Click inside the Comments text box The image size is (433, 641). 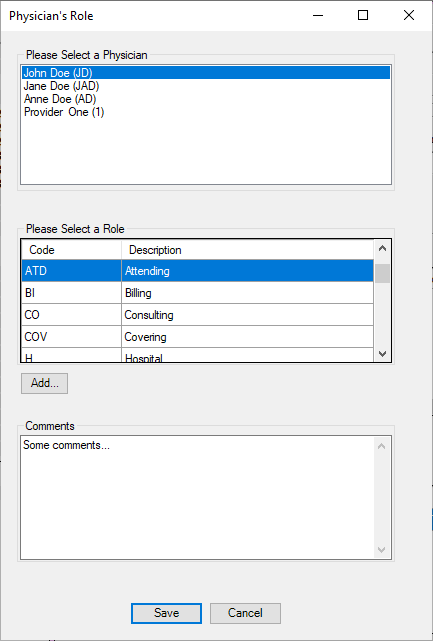coord(197,498)
